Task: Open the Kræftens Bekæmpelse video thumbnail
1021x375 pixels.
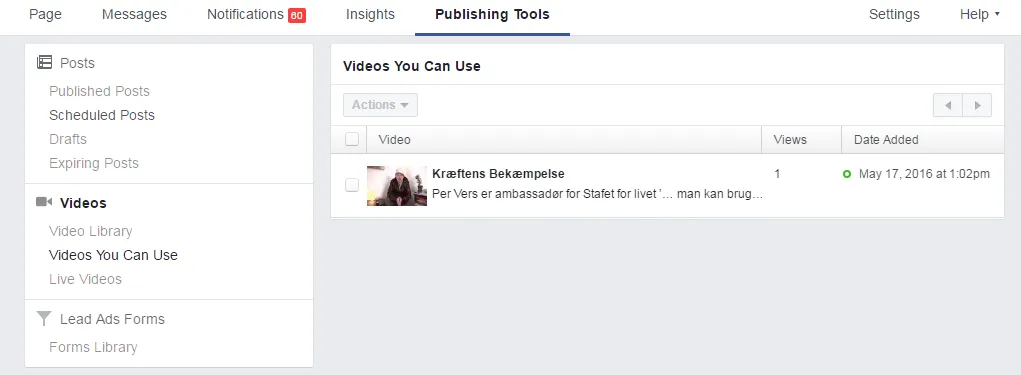Action: click(x=397, y=186)
